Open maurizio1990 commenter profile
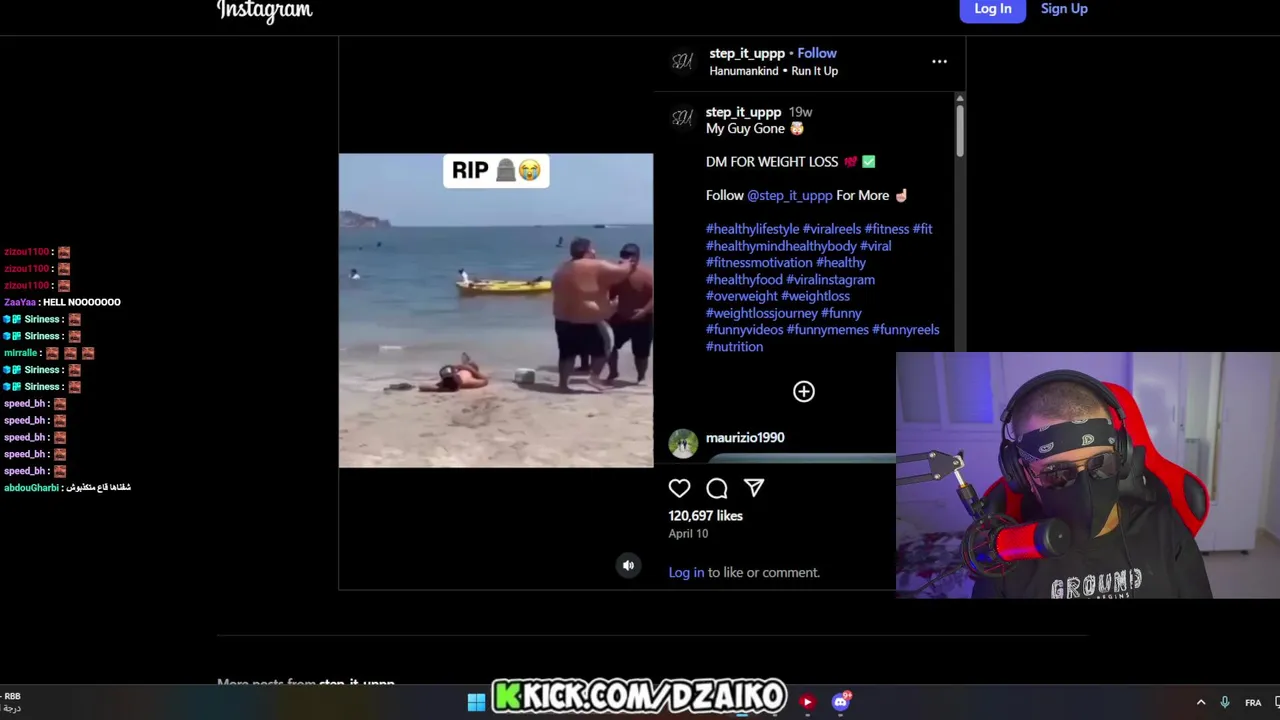 [x=745, y=438]
